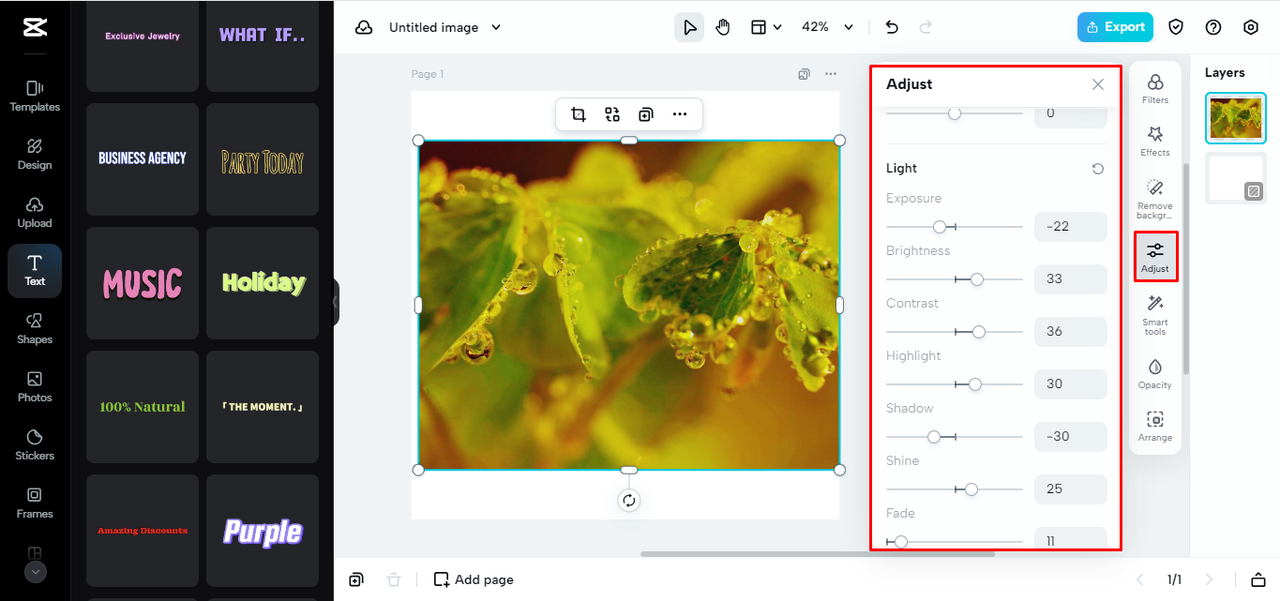Open the Arrange panel

tap(1155, 427)
